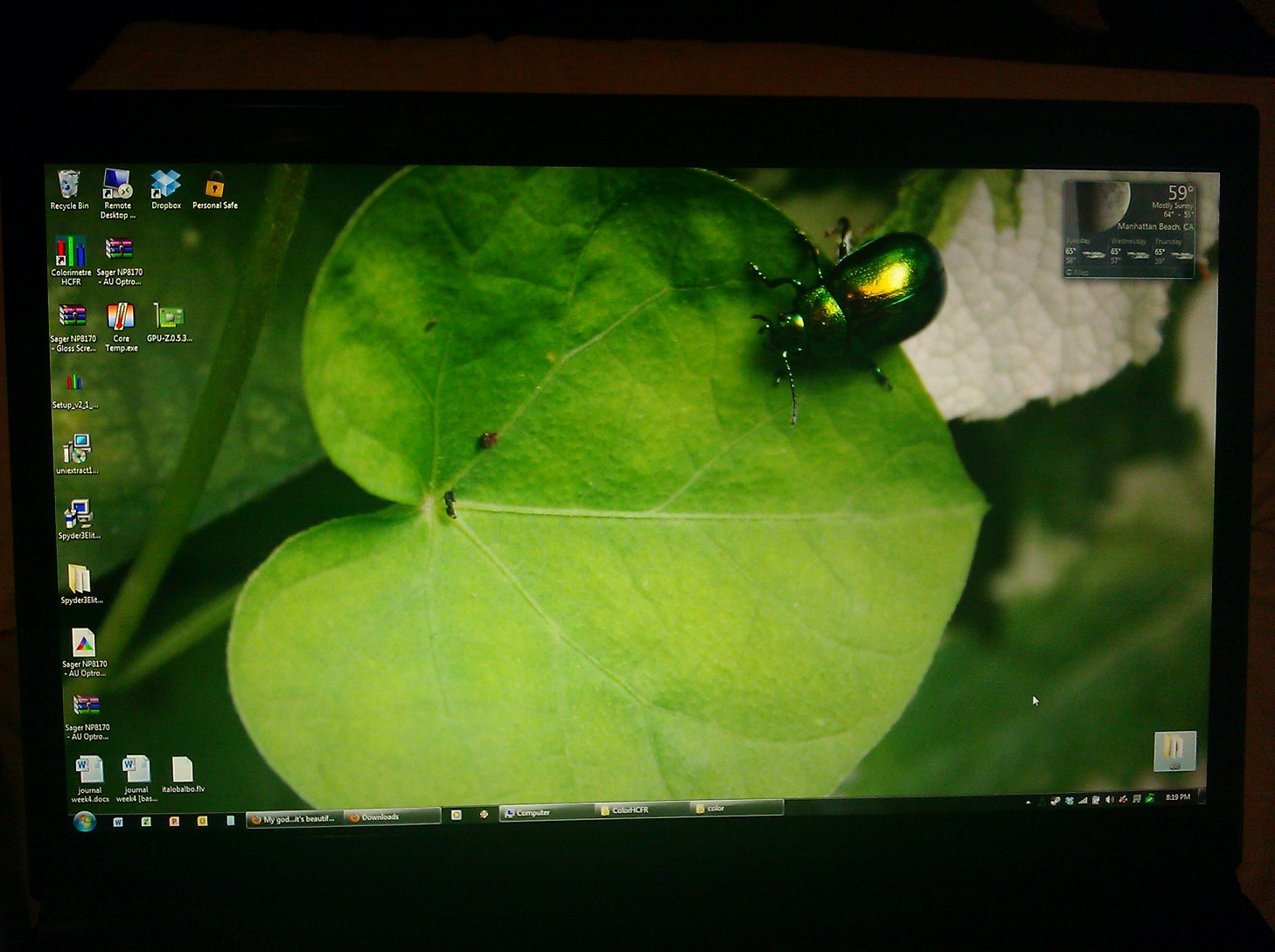
Task: Select the Sager NP8170 Gloss Scre... archive
Action: pos(73,328)
